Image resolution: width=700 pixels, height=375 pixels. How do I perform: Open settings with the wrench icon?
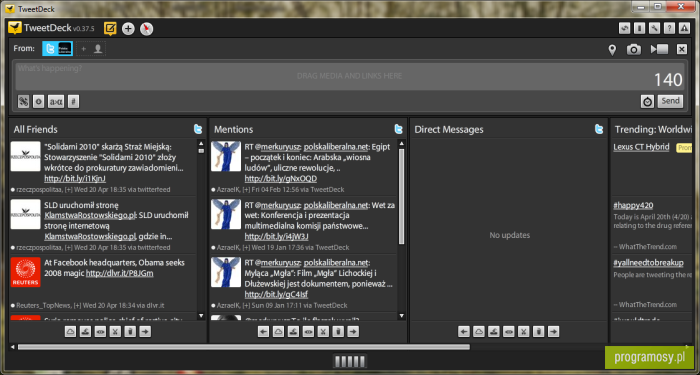[654, 29]
